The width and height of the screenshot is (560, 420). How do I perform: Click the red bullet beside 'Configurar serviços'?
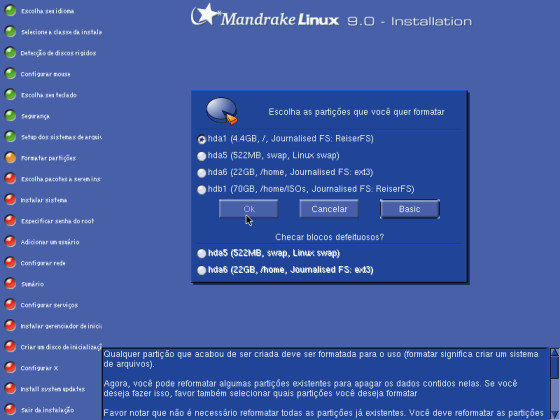[10, 305]
